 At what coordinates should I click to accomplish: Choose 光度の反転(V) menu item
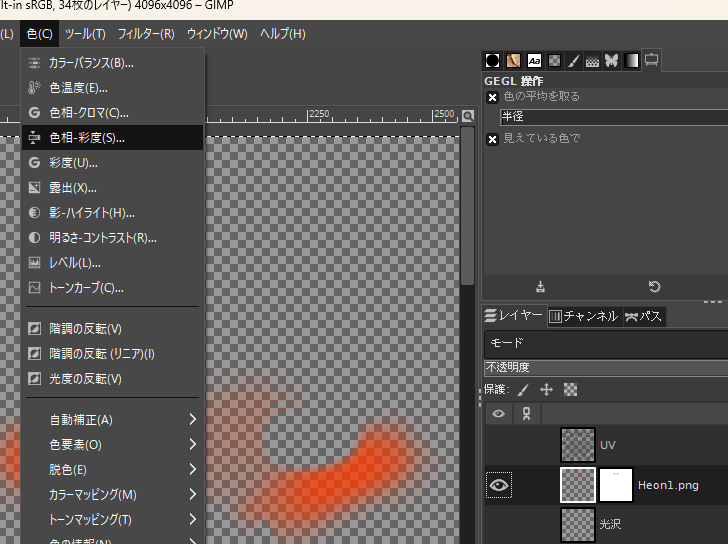click(x=112, y=379)
